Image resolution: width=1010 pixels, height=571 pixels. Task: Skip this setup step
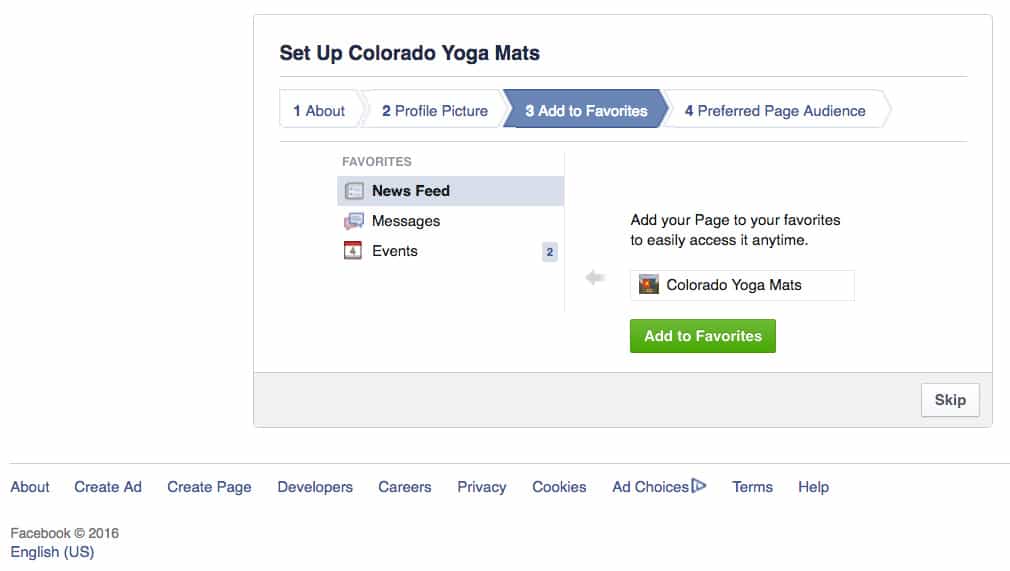tap(950, 400)
